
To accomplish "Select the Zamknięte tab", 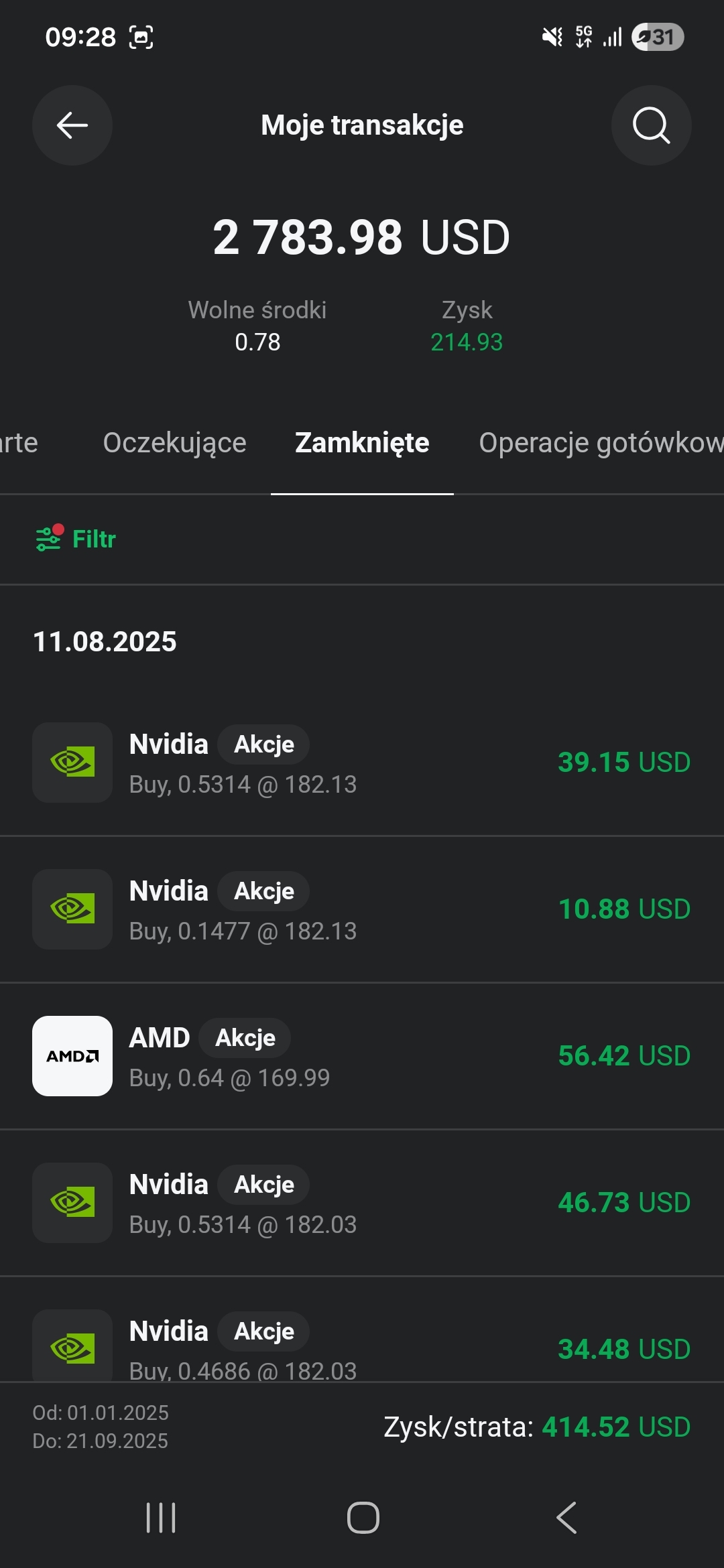I will 362,443.
